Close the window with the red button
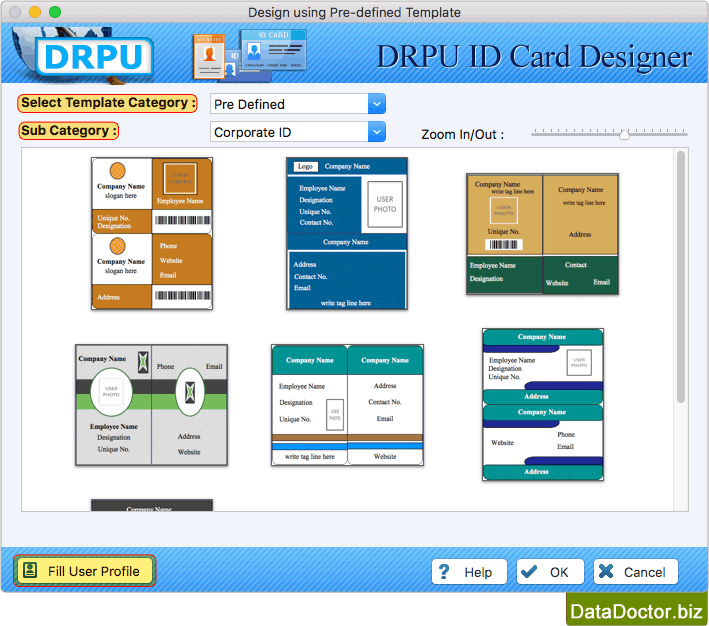Screen dimensions: 709x626 (15, 12)
